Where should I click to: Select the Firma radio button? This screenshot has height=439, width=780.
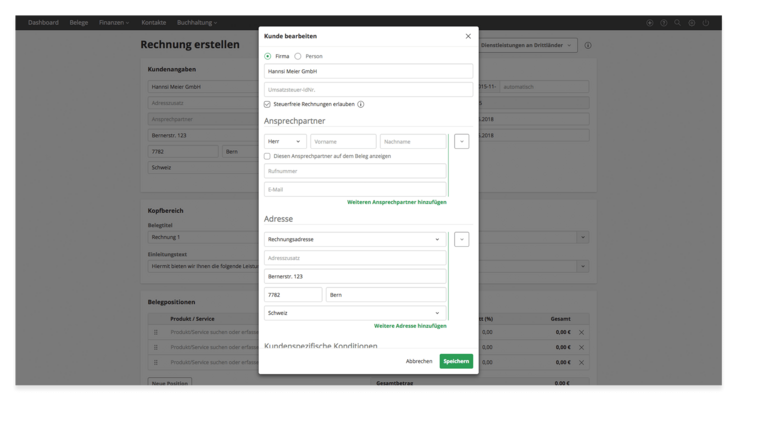[x=268, y=56]
